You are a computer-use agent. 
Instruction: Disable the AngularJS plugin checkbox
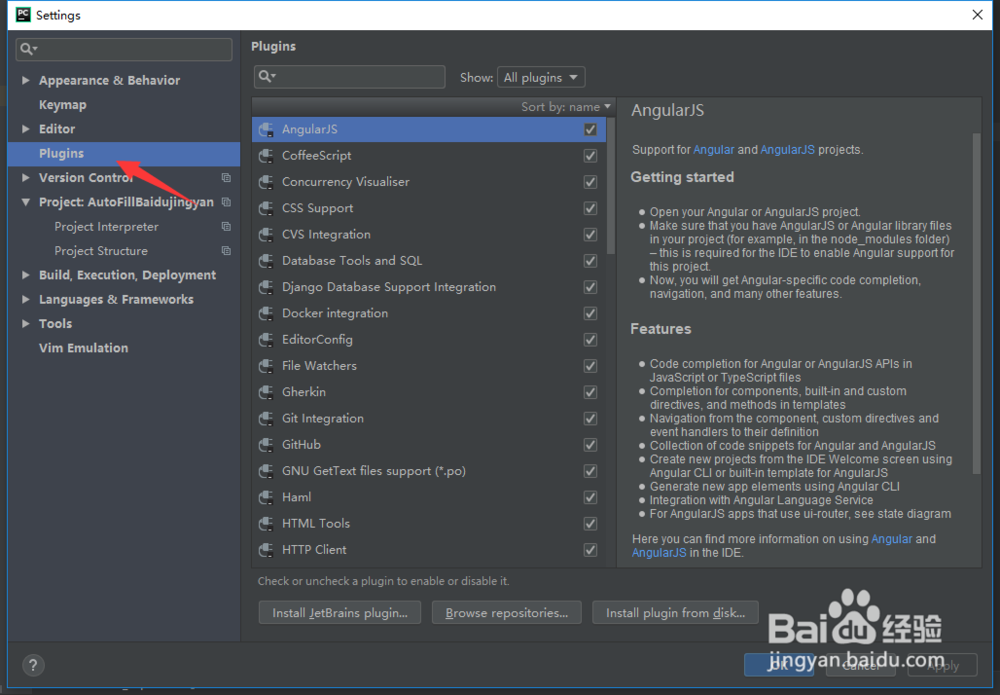591,129
